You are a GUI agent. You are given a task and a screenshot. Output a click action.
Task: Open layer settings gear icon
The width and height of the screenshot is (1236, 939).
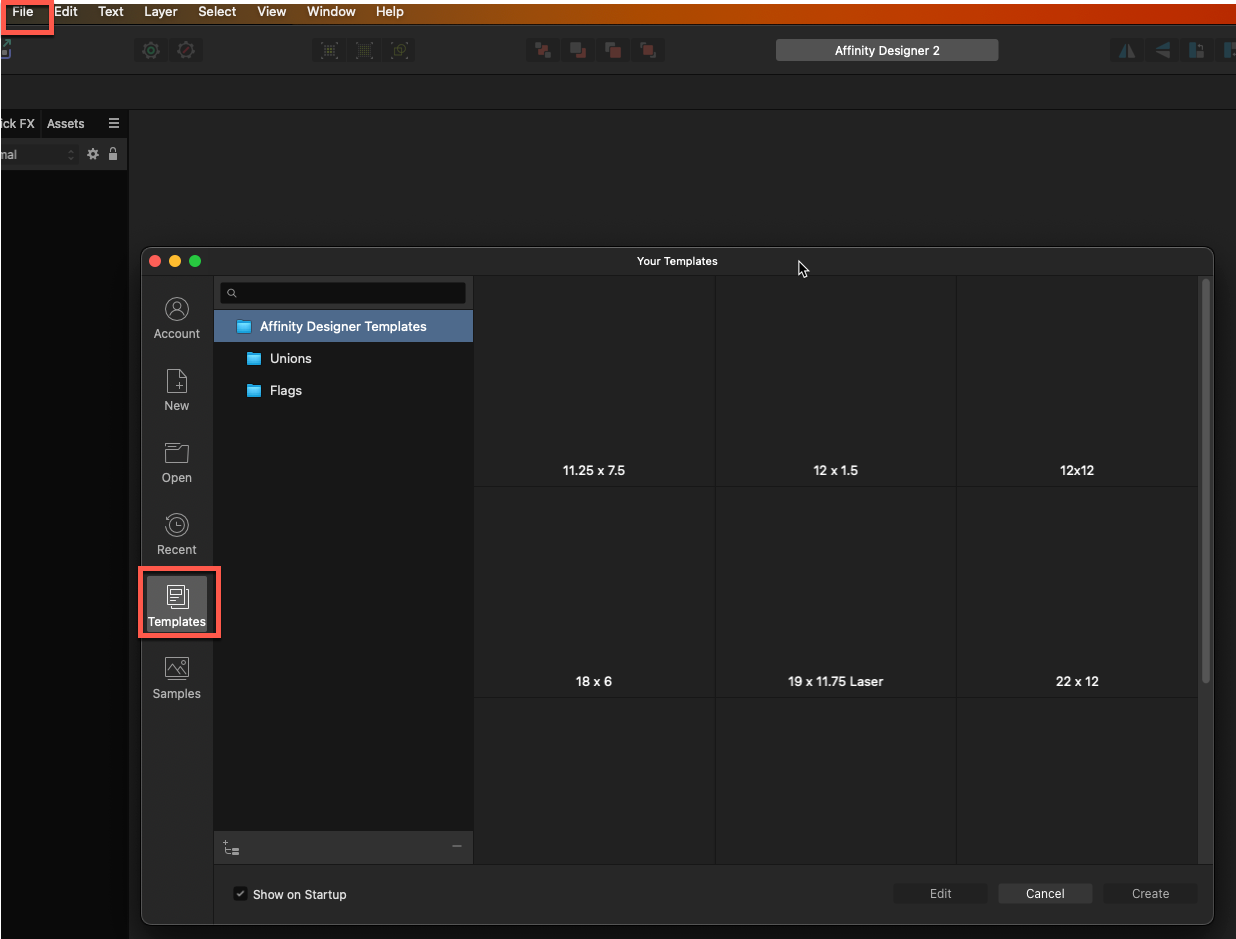tap(93, 154)
